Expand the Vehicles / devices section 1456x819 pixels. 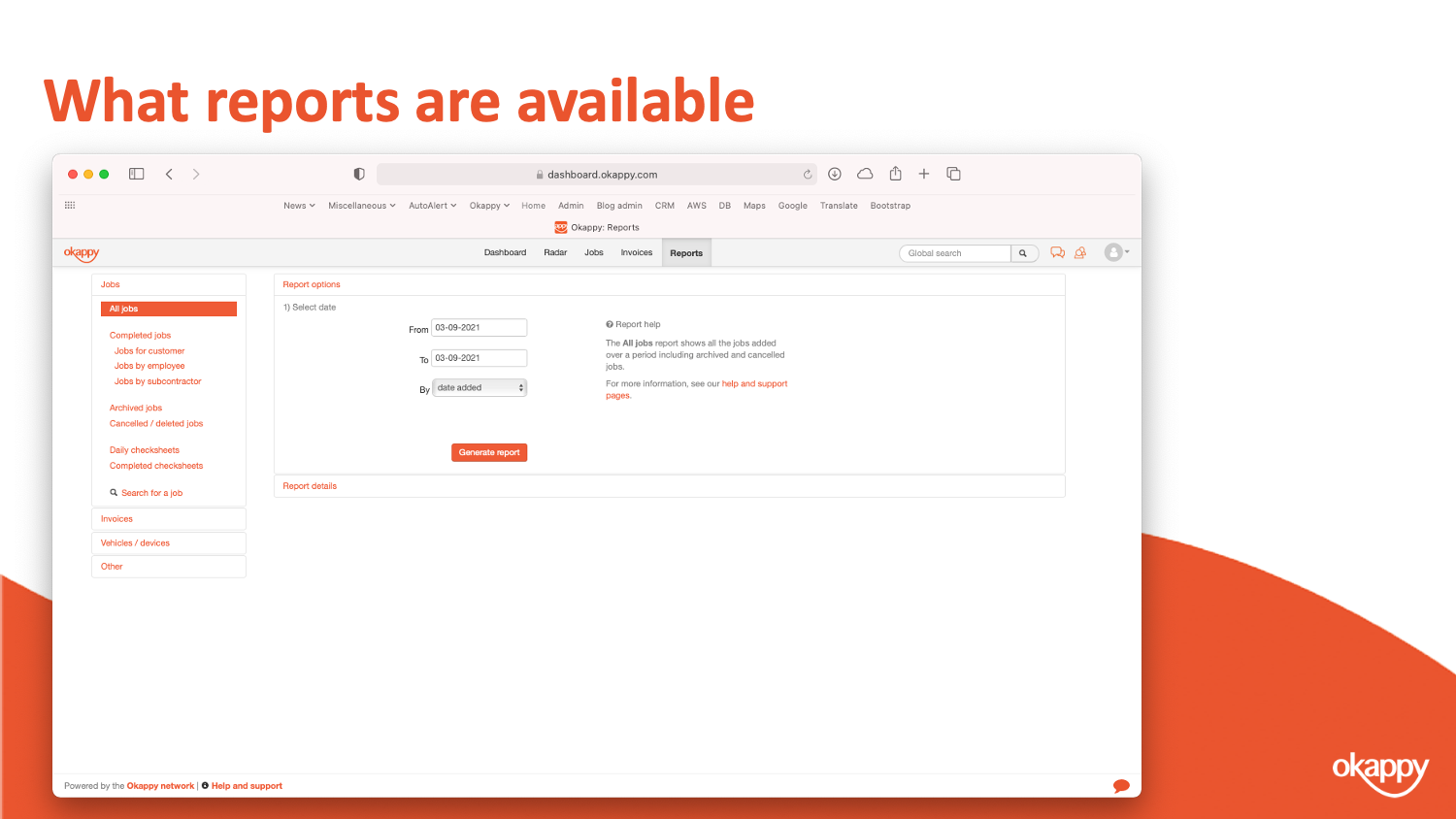[169, 543]
